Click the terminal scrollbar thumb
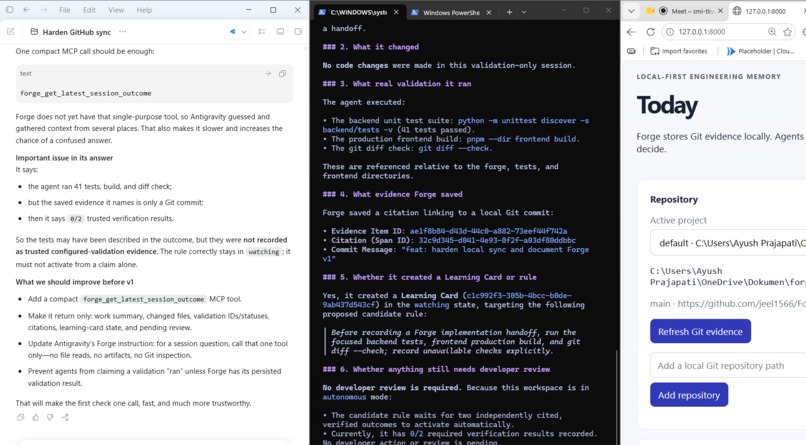The height and width of the screenshot is (445, 806). pos(617,396)
